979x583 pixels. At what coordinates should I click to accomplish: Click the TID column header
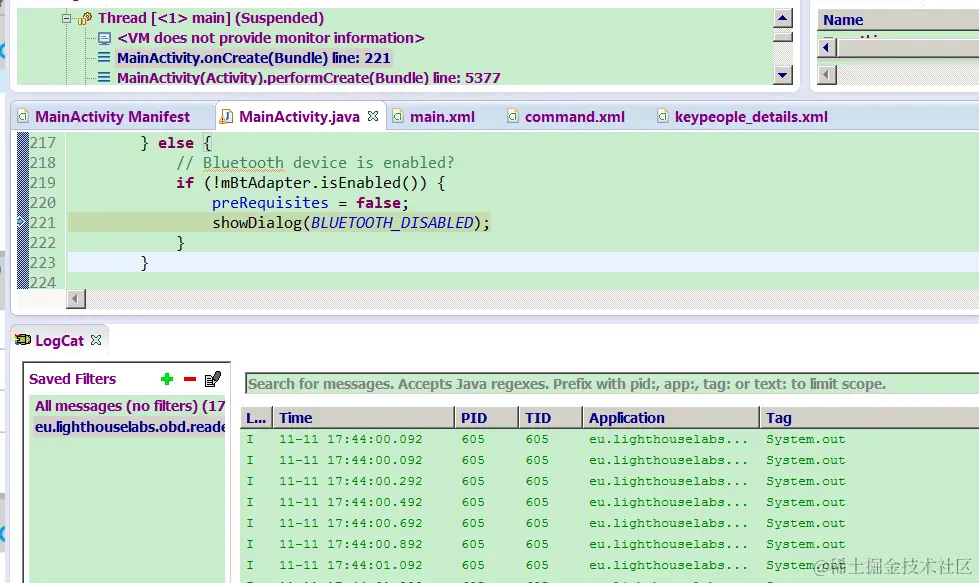coord(550,418)
